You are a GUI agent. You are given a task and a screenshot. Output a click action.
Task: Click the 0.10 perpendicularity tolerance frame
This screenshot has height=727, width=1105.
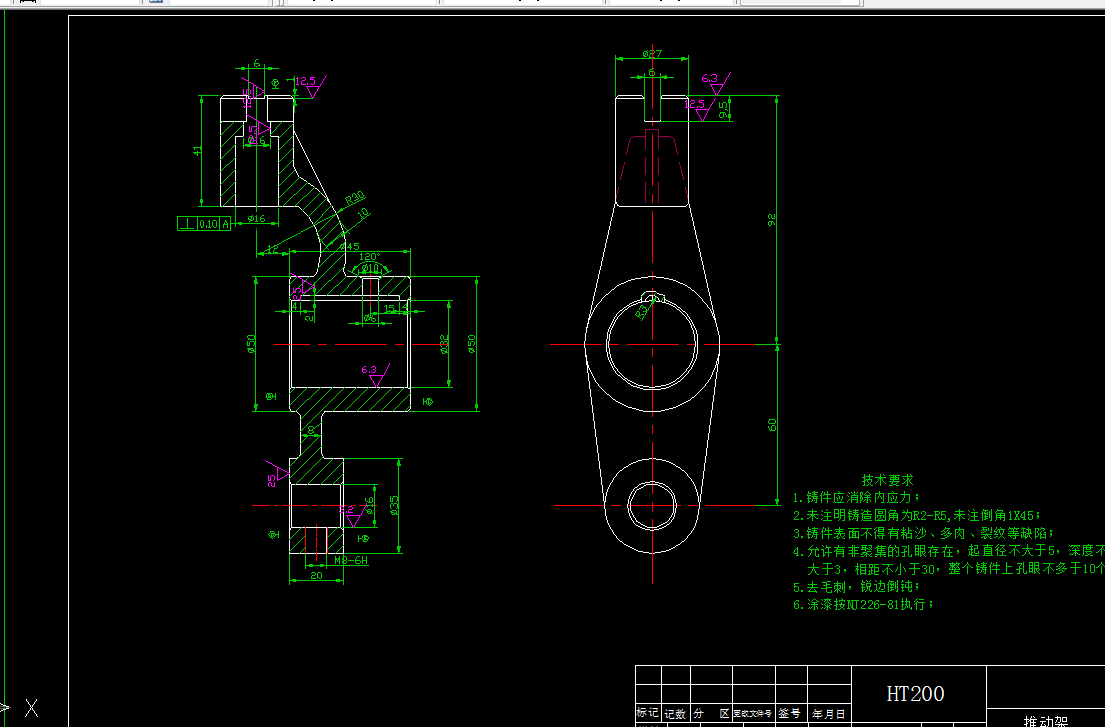[x=204, y=224]
